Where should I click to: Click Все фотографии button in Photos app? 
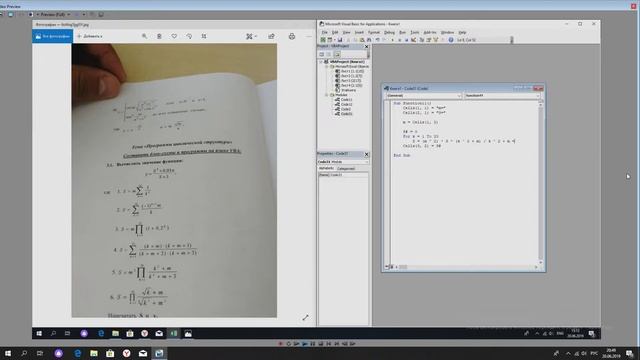click(53, 36)
